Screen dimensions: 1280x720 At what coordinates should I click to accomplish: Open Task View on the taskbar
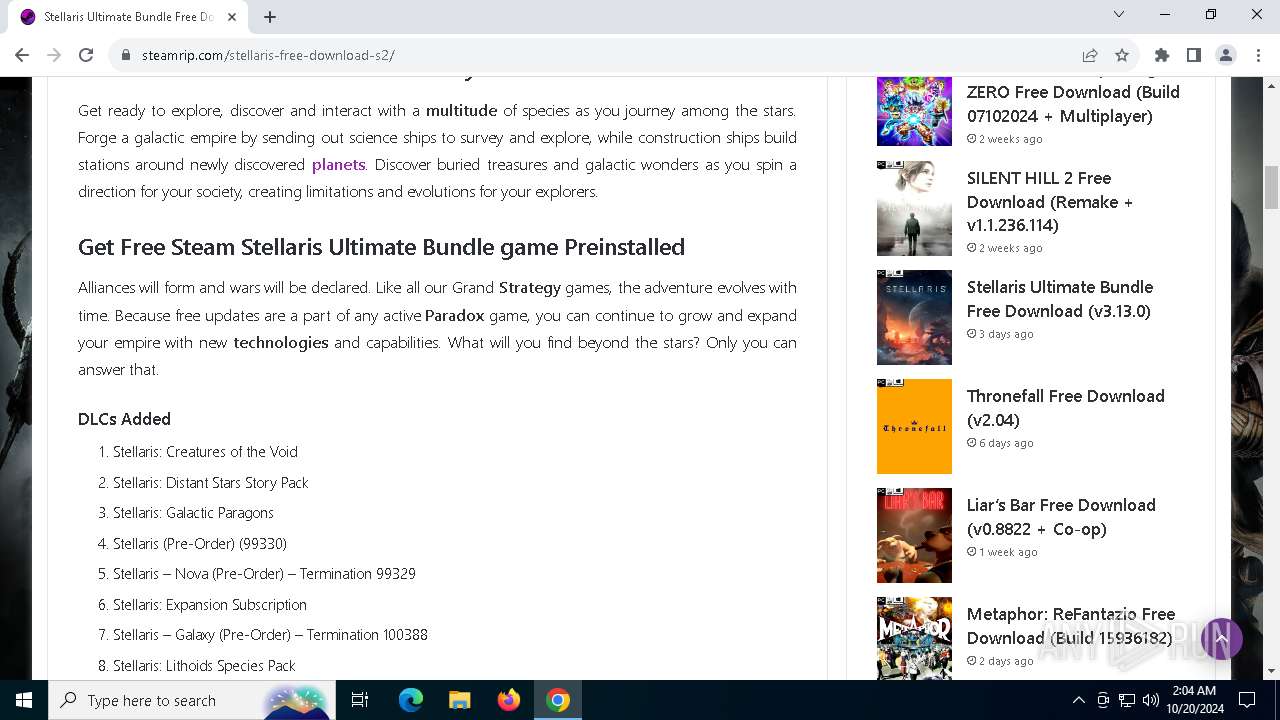(360, 700)
